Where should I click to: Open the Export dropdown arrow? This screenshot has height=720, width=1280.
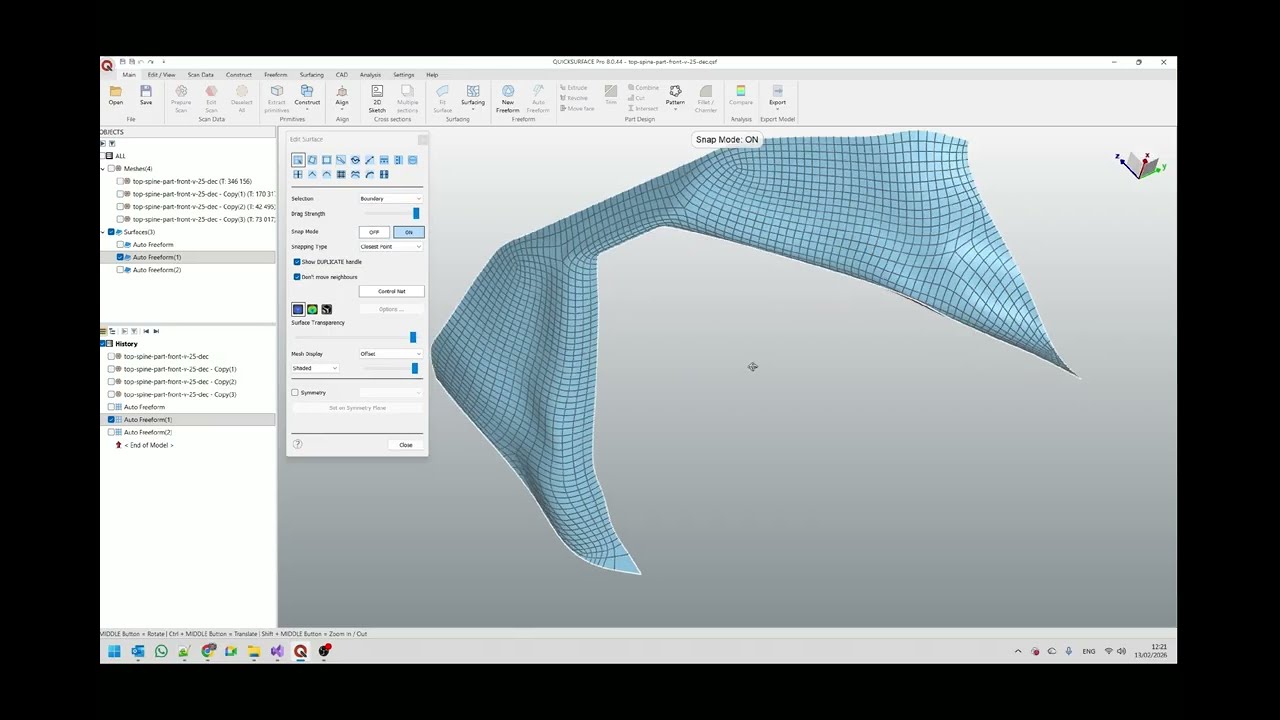777,110
